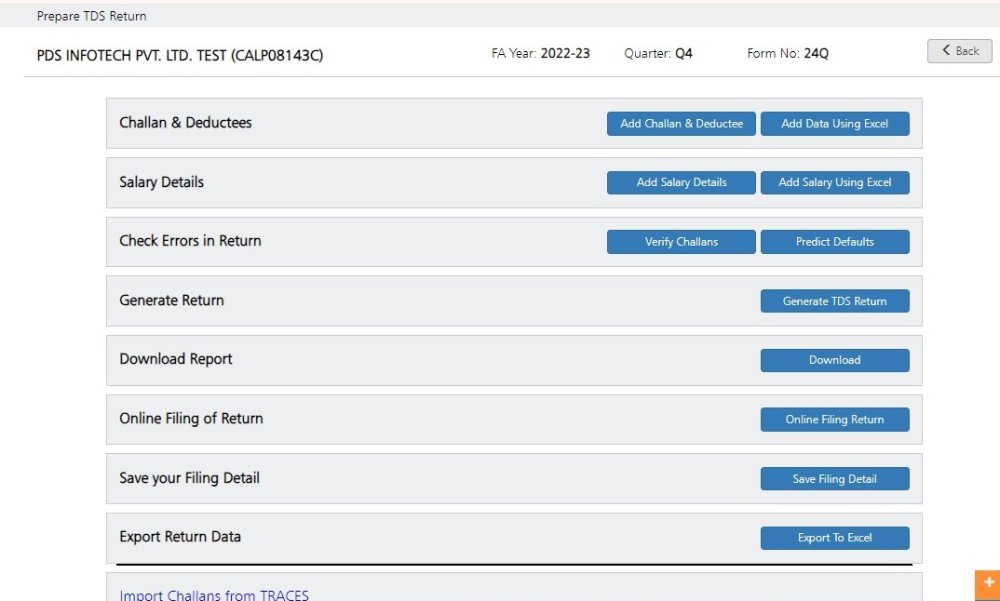Screen dimensions: 1000x601
Task: Open Import Challans from TRACES link
Action: point(213,593)
